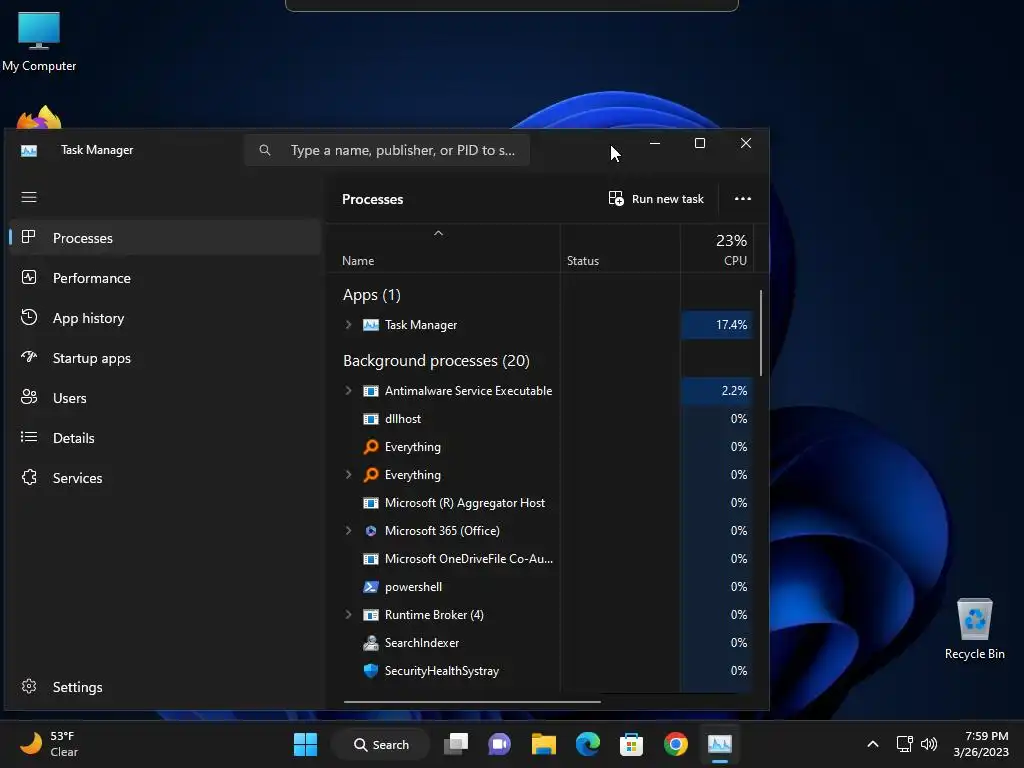Image resolution: width=1024 pixels, height=768 pixels.
Task: Click the Run new task button
Action: click(x=656, y=199)
